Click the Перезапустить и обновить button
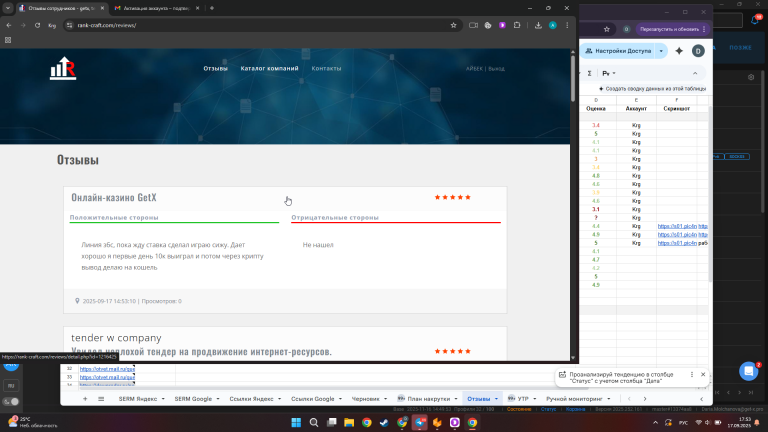This screenshot has width=768, height=432. pos(672,29)
